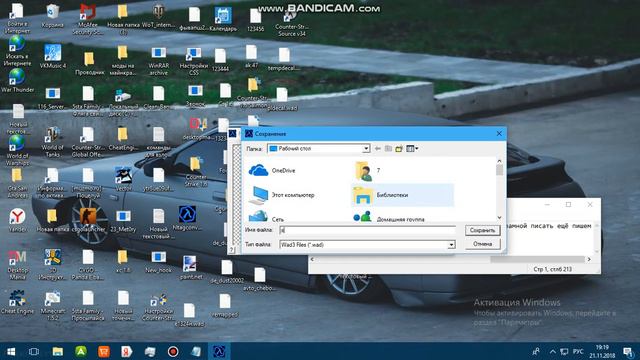This screenshot has height=360, width=640.
Task: Select the World of Tanks desktop icon
Action: tap(53, 142)
